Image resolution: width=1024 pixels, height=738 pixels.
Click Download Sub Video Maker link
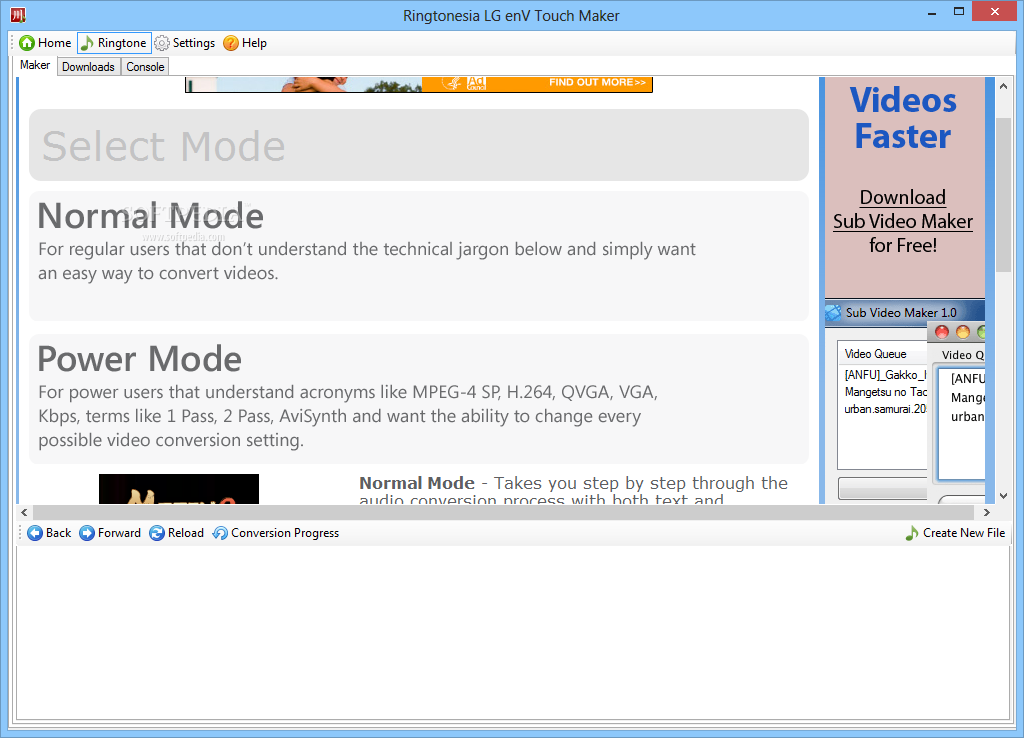[x=903, y=209]
